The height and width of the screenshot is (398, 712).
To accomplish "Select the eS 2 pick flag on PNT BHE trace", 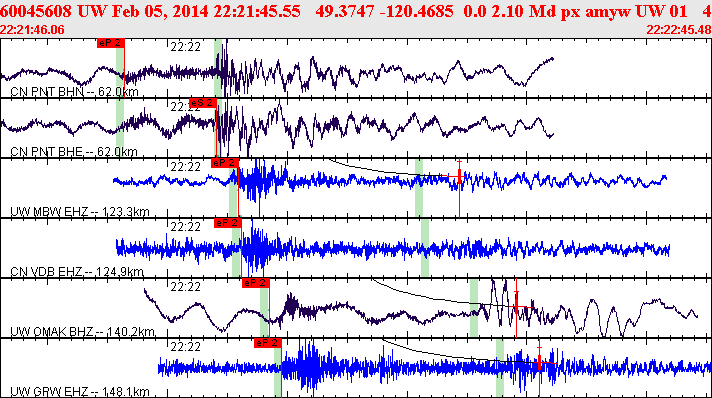I will [203, 103].
